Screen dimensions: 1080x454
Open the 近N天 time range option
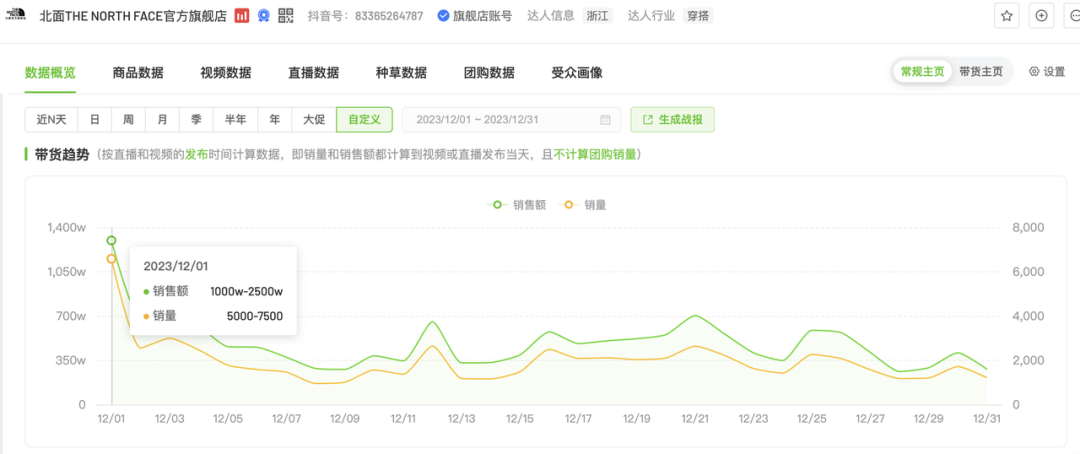(x=51, y=120)
